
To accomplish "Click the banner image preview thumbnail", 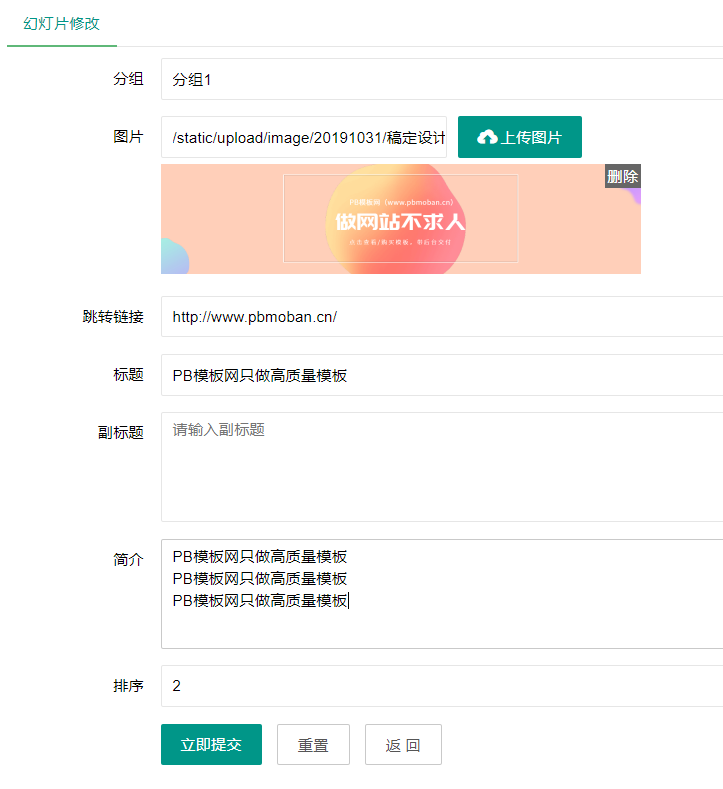I will click(400, 220).
